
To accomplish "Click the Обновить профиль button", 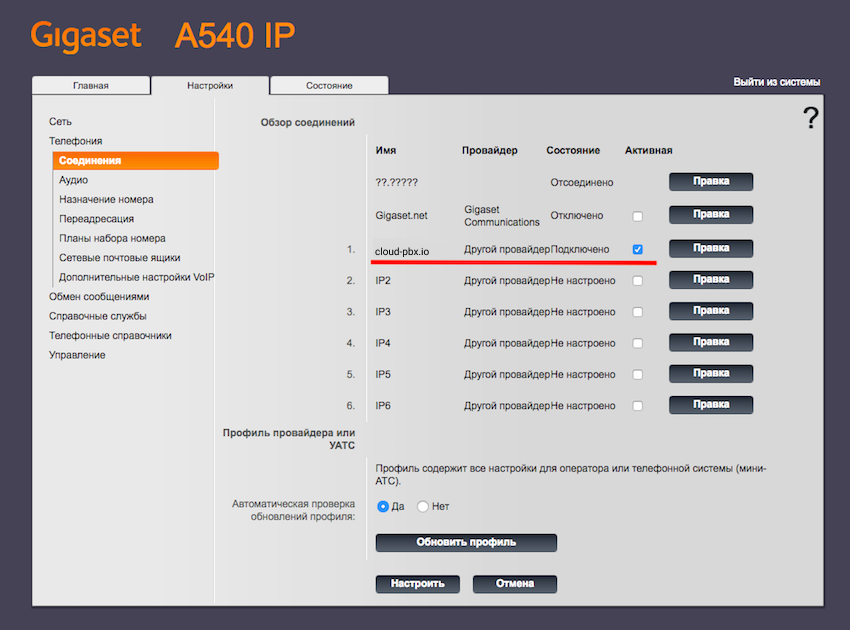I will pos(466,542).
